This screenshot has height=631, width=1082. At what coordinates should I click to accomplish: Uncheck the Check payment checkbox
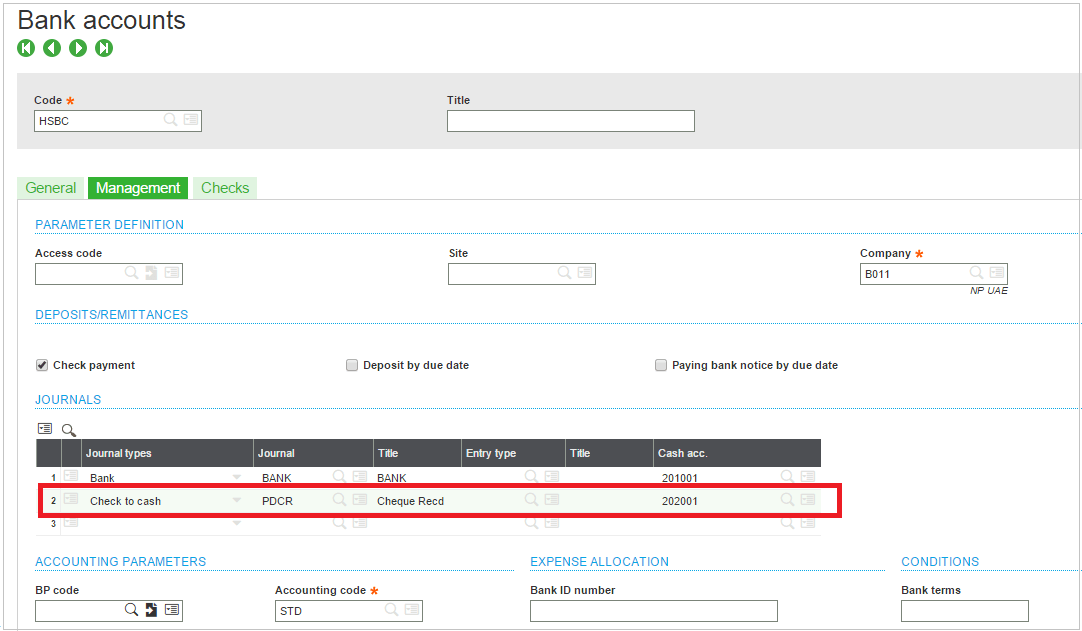pyautogui.click(x=41, y=365)
